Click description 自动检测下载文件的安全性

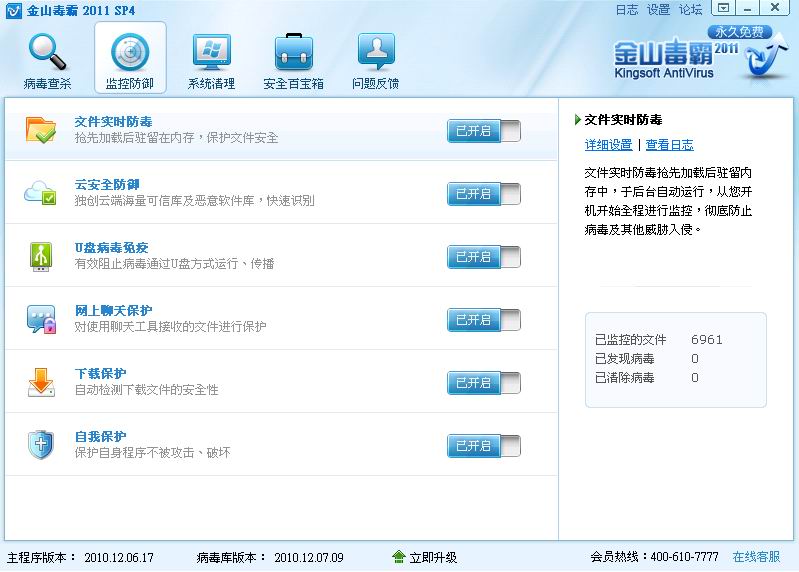point(146,390)
